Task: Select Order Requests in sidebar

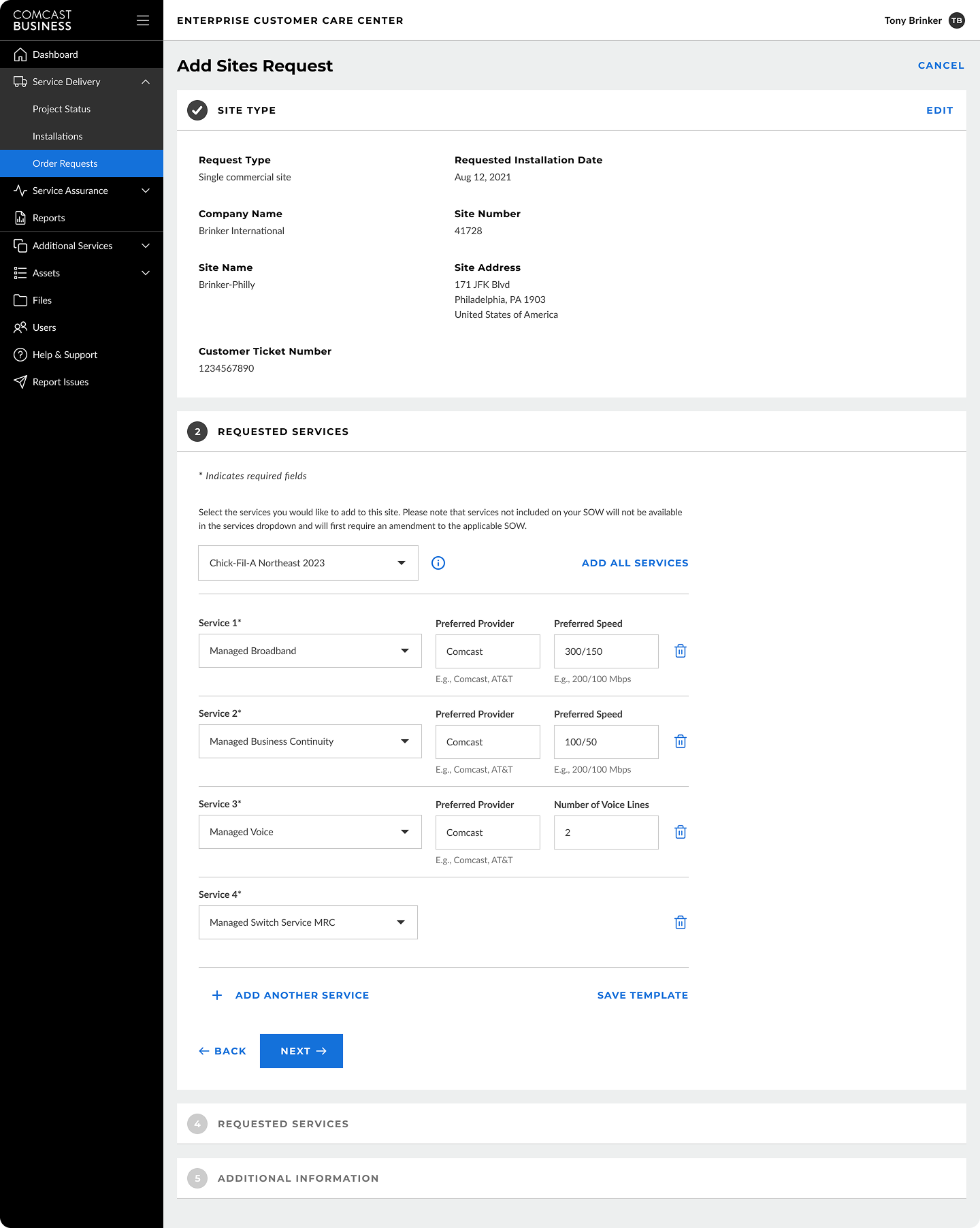Action: (x=82, y=163)
